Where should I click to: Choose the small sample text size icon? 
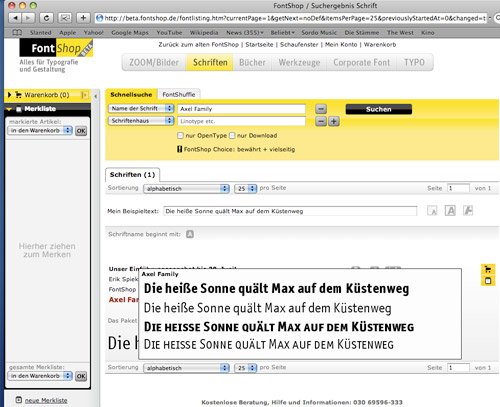click(432, 211)
